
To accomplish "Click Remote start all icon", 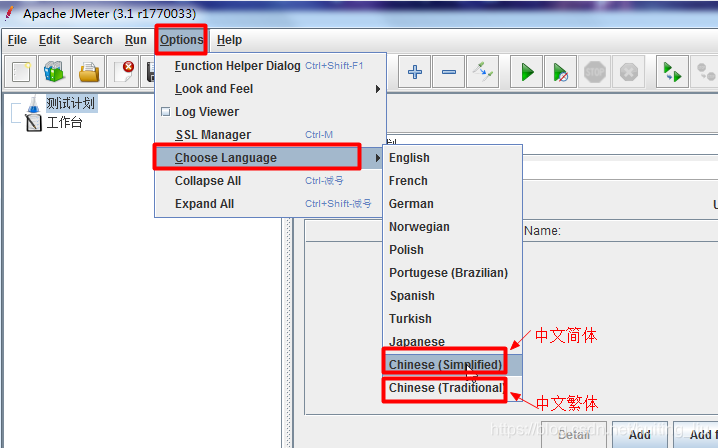I will 672,72.
